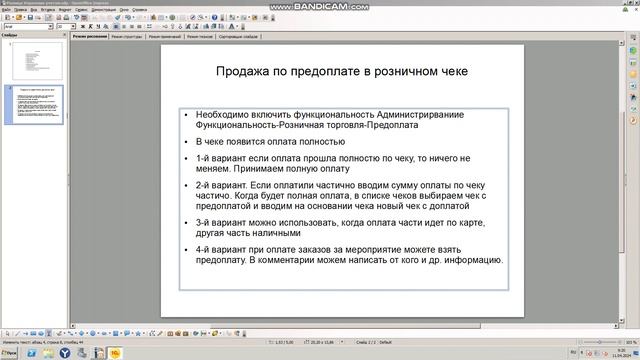Expand the Basic Shapes dropdown arrow
640x360 pixels.
[x=87, y=333]
